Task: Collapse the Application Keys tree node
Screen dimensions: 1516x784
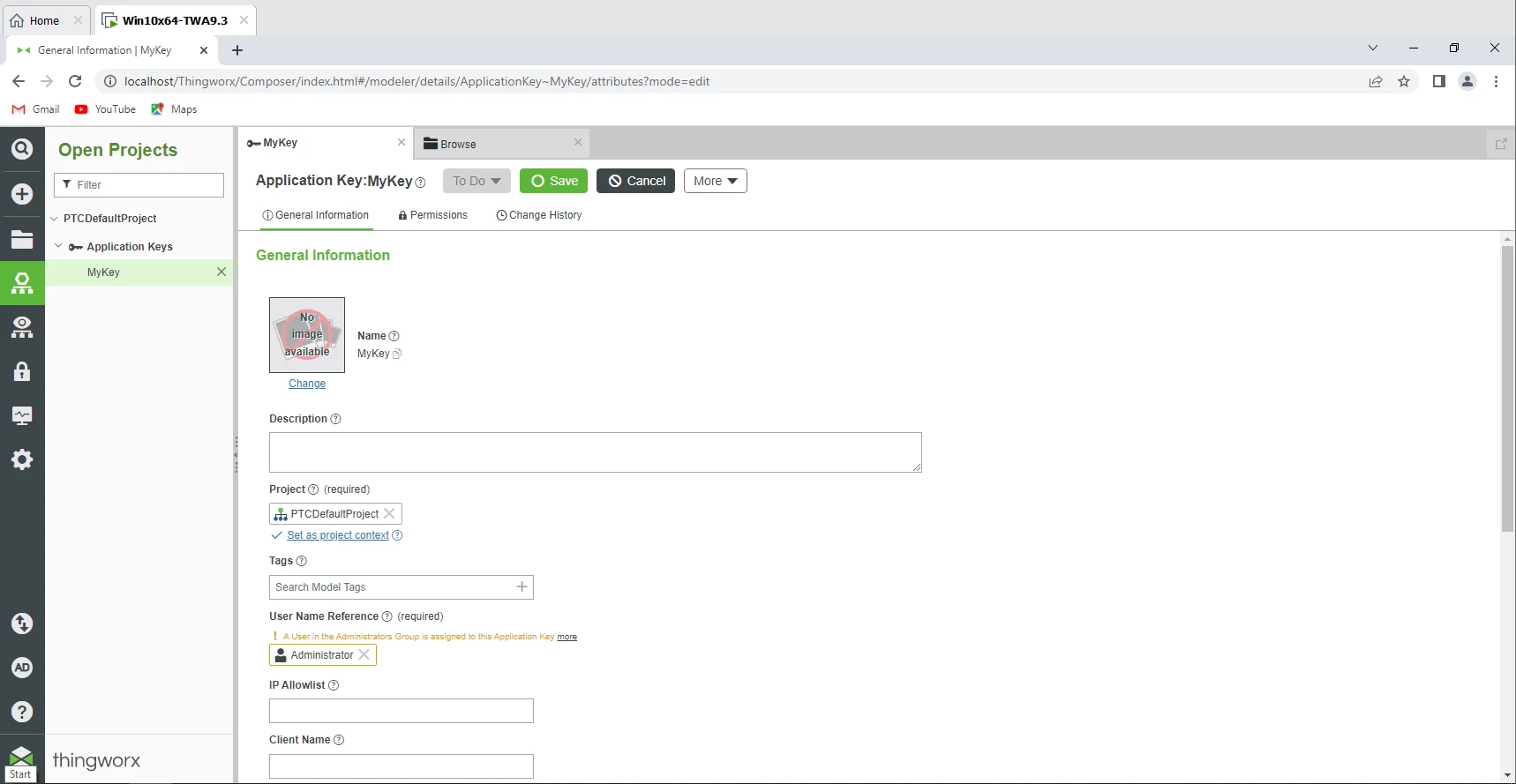Action: [59, 246]
